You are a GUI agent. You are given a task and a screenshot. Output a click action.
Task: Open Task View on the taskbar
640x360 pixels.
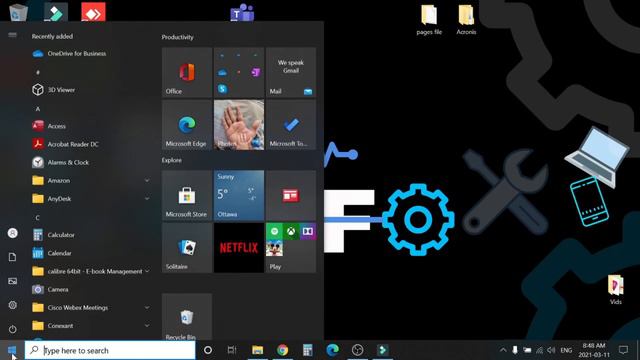(x=232, y=350)
